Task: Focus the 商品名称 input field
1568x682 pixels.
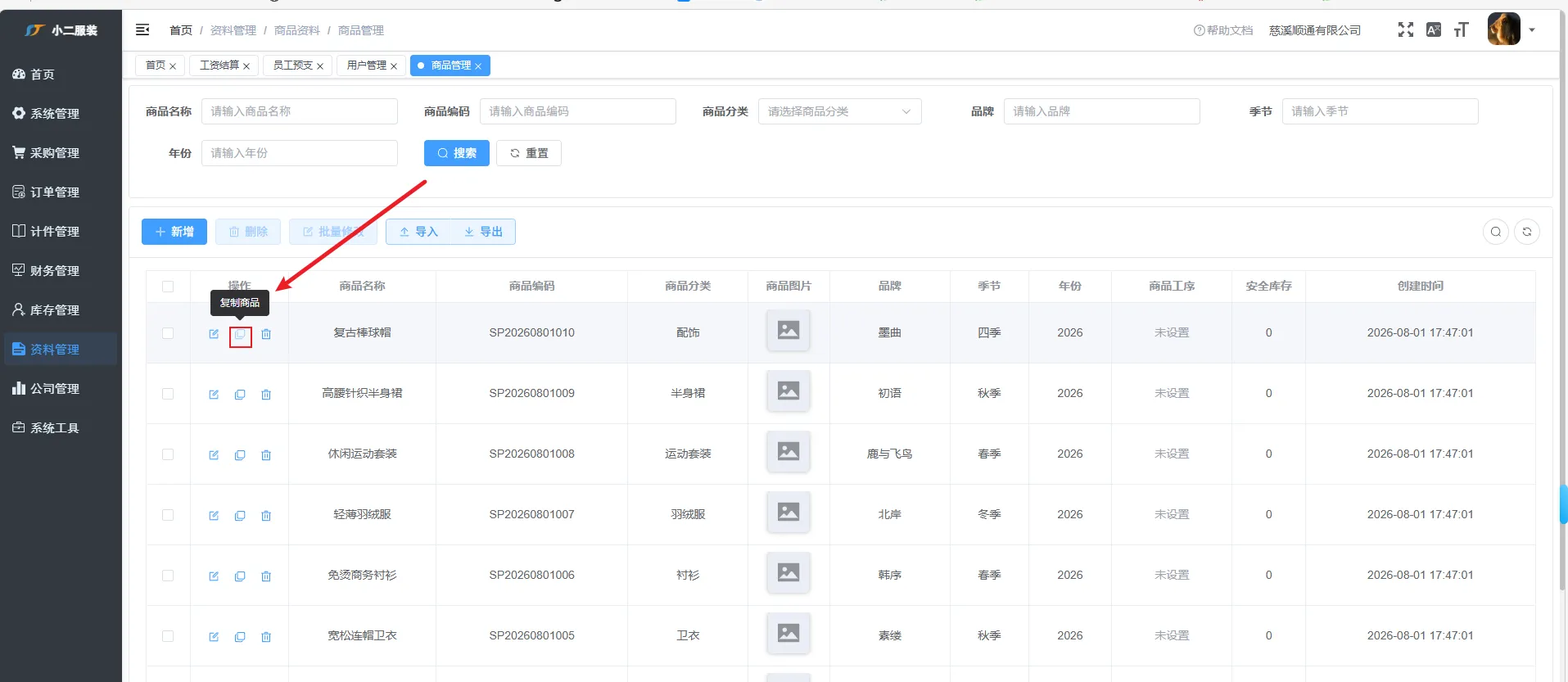Action: pos(300,111)
